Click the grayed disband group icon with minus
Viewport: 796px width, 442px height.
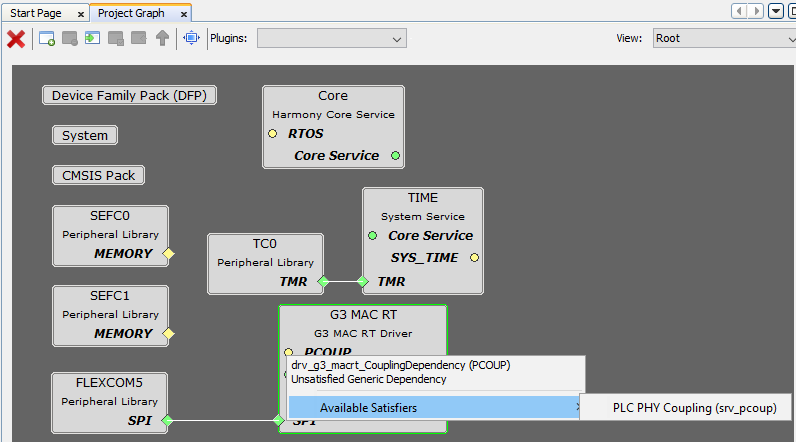point(70,39)
